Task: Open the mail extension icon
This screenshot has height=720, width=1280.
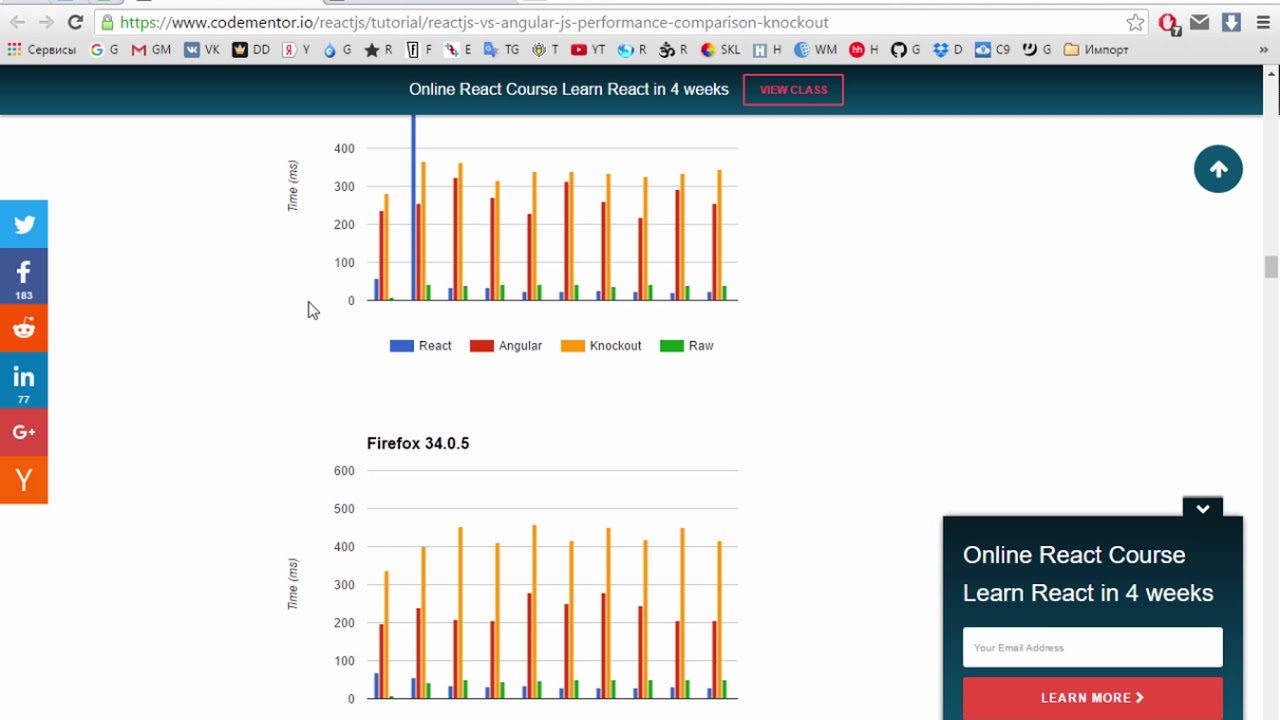Action: tap(1199, 22)
